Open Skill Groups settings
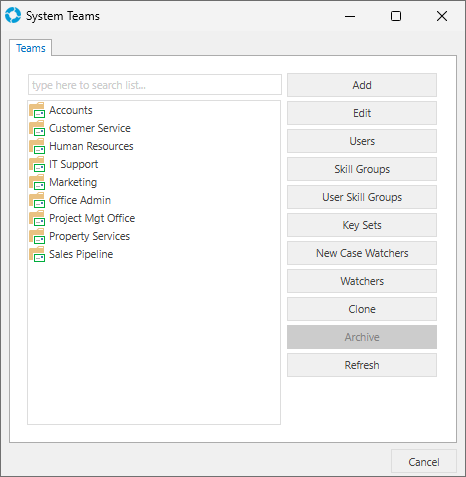 tap(362, 169)
